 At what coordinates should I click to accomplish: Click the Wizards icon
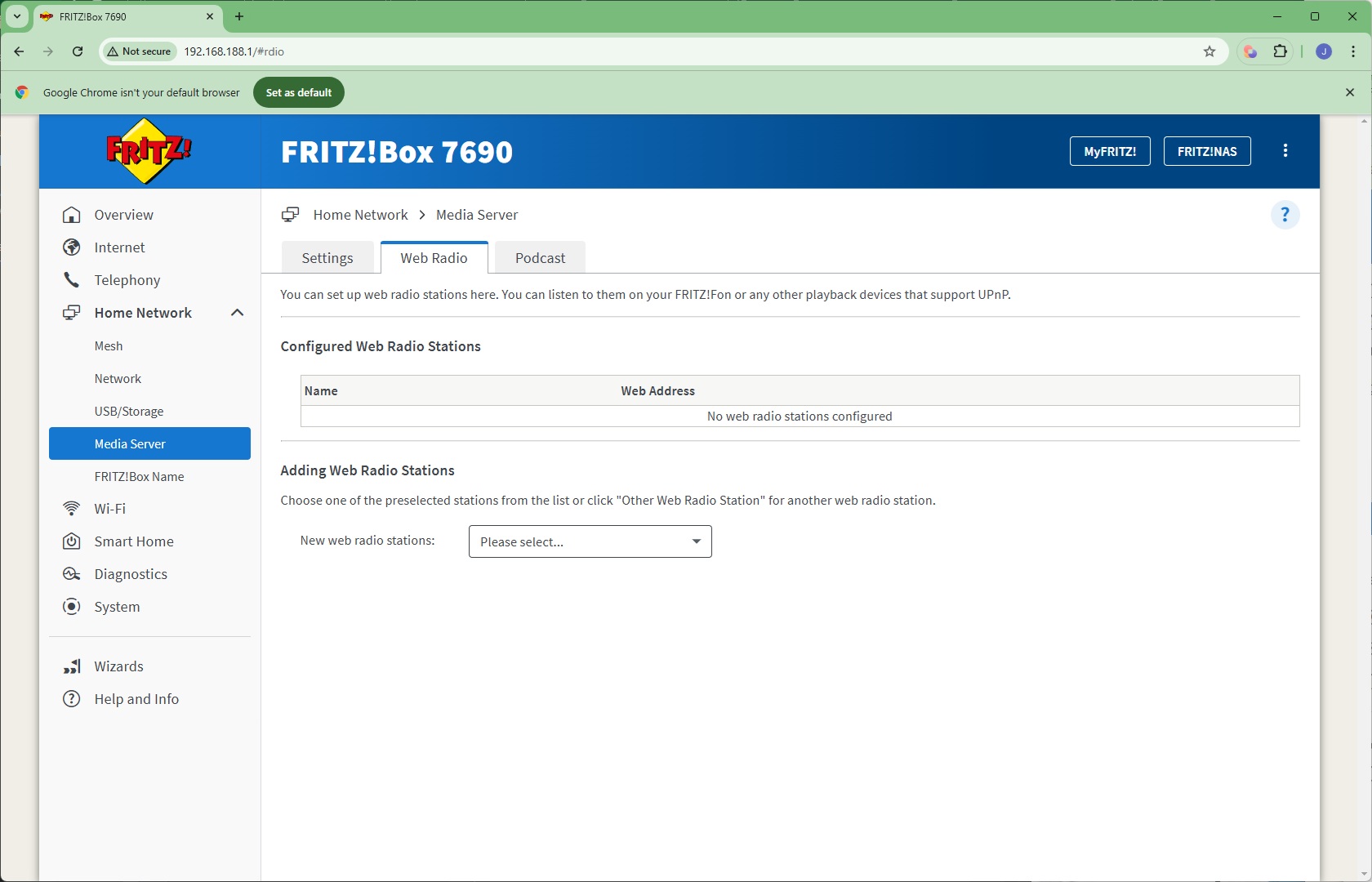point(72,666)
